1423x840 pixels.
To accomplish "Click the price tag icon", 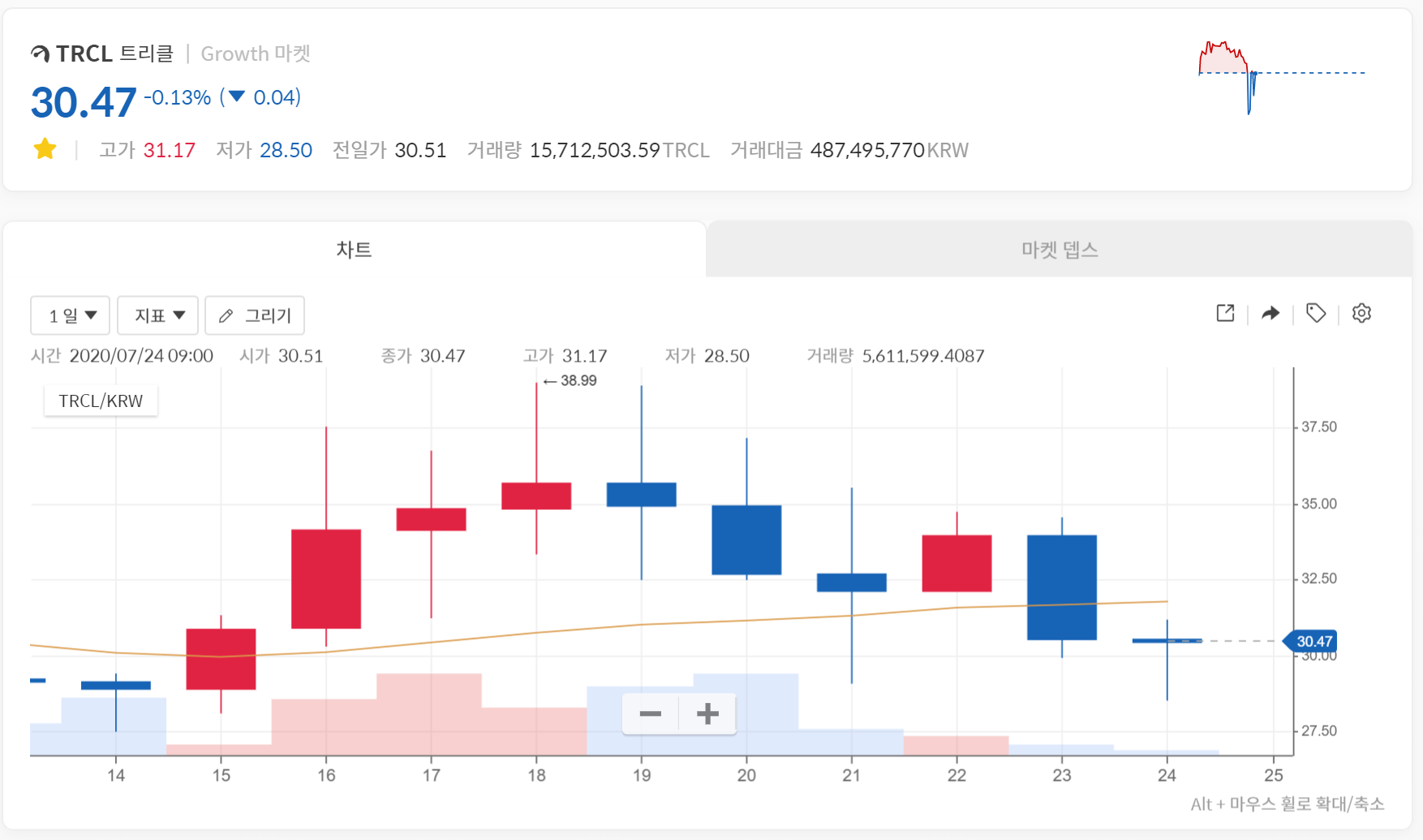I will (1316, 313).
